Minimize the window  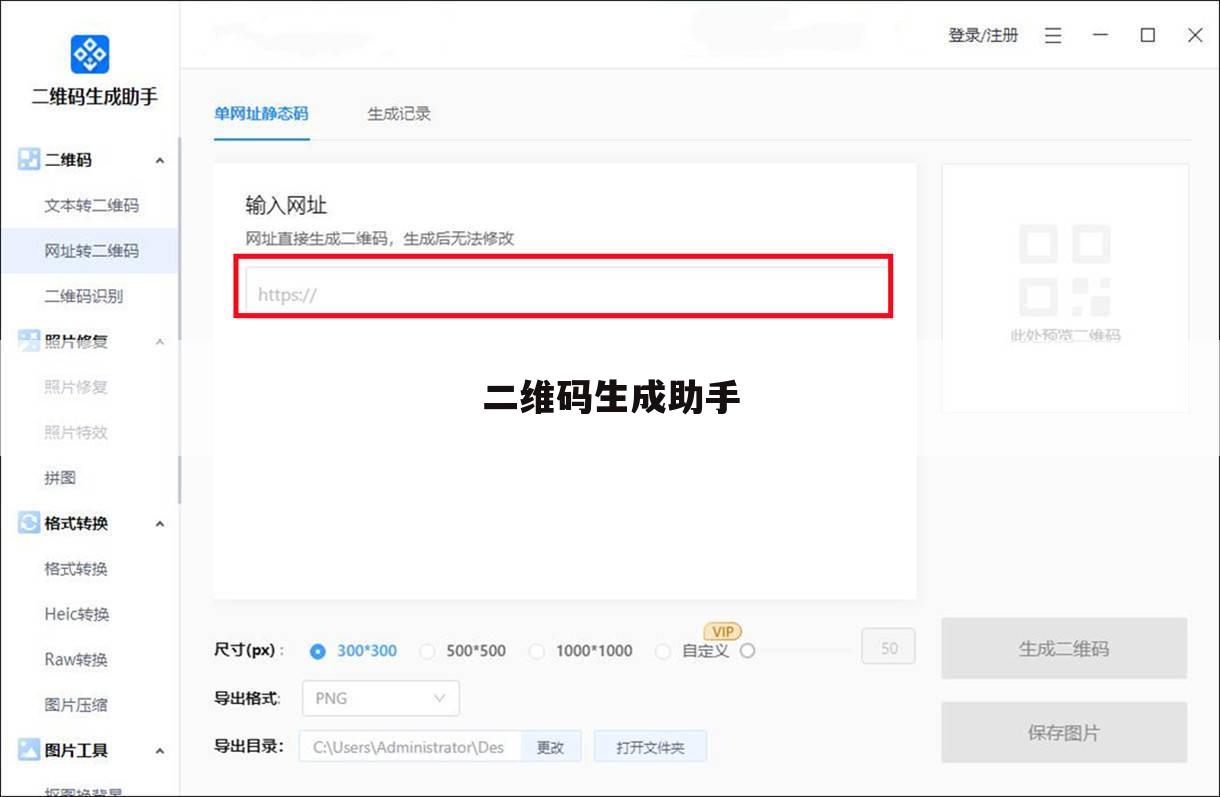tap(1100, 35)
